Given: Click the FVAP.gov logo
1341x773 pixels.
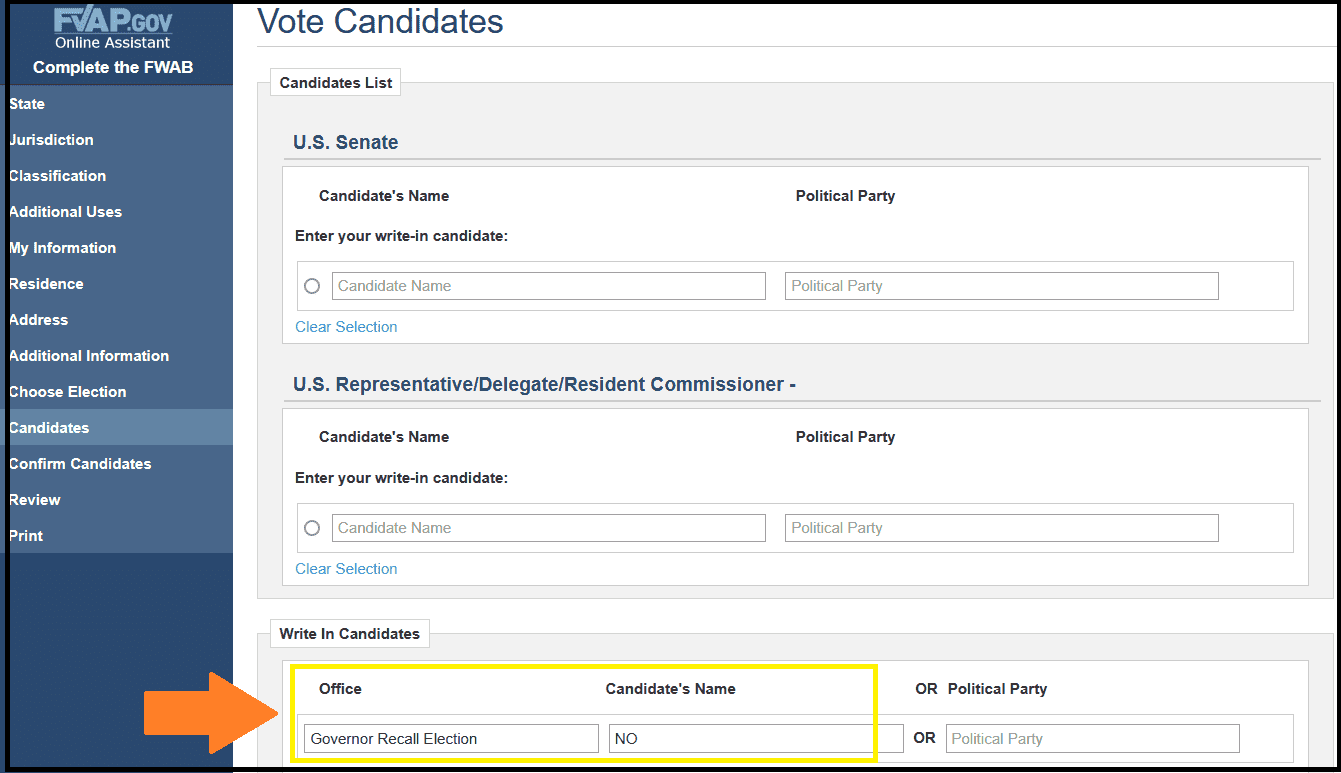Looking at the screenshot, I should pyautogui.click(x=112, y=23).
